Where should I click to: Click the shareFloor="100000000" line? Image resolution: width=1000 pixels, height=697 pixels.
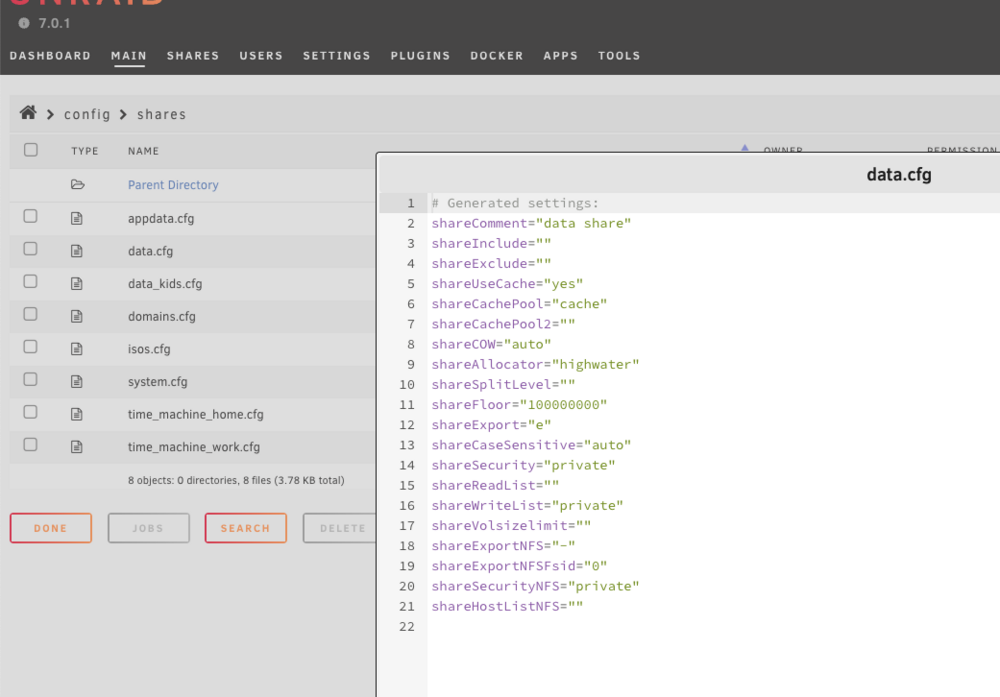(x=519, y=404)
